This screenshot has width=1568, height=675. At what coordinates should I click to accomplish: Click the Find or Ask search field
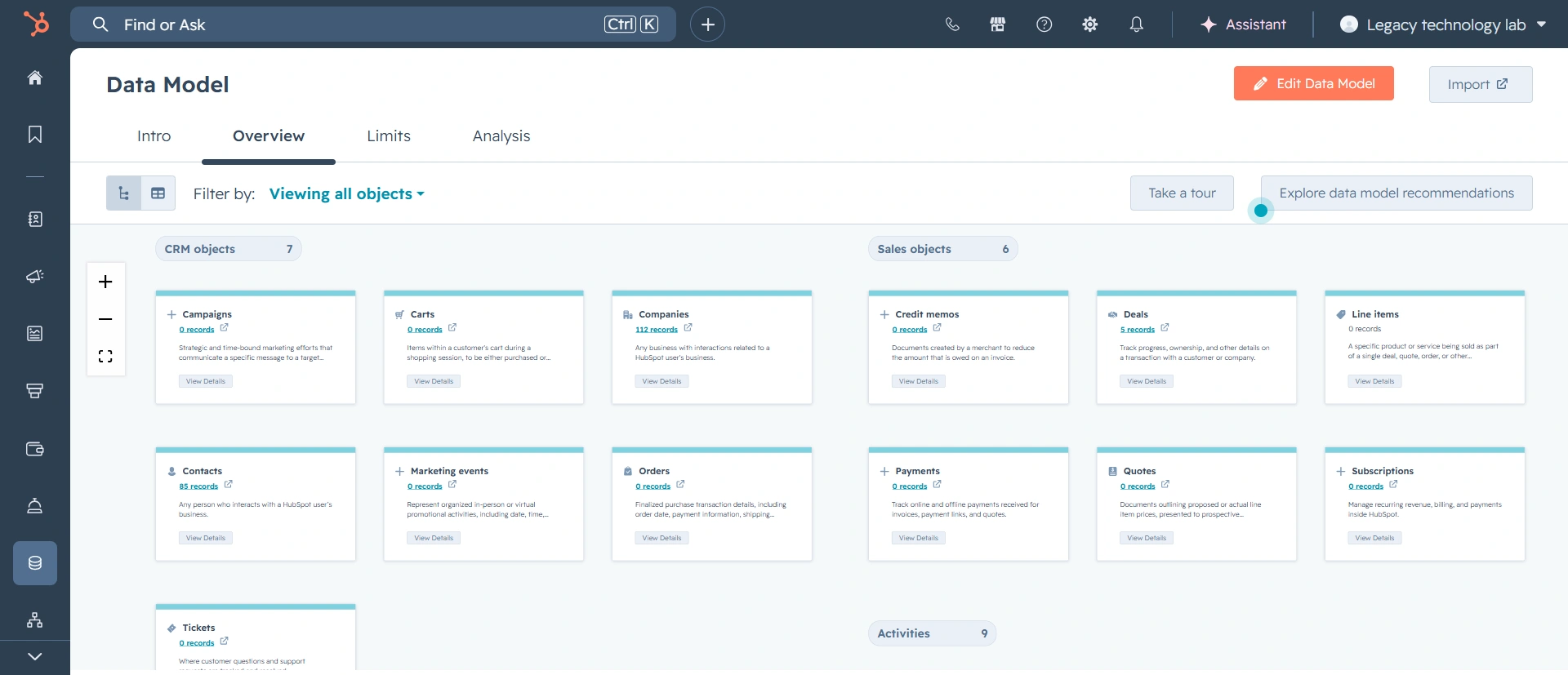(373, 24)
